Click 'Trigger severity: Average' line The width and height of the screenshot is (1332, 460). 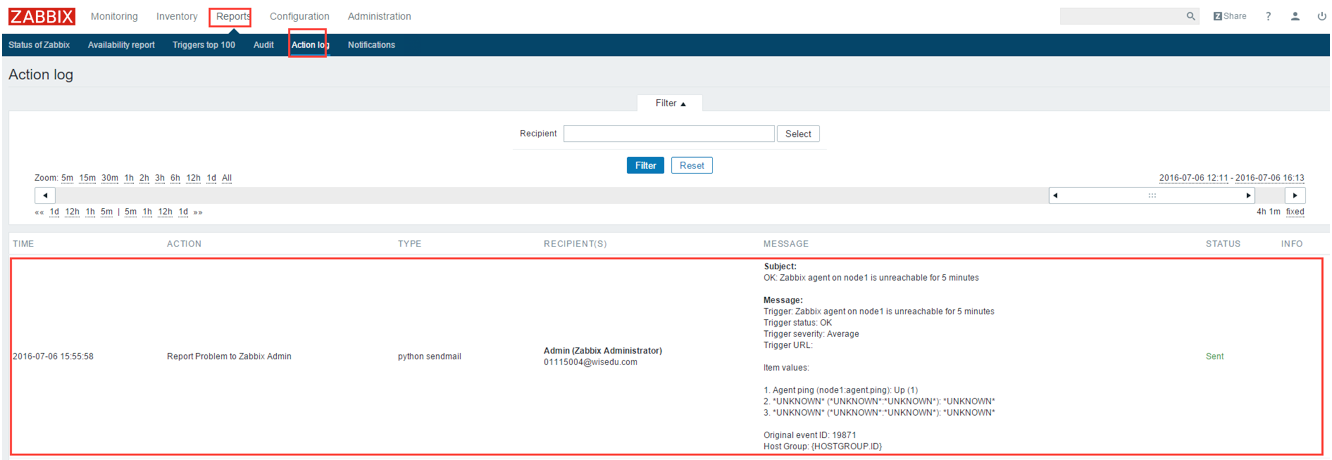click(811, 334)
